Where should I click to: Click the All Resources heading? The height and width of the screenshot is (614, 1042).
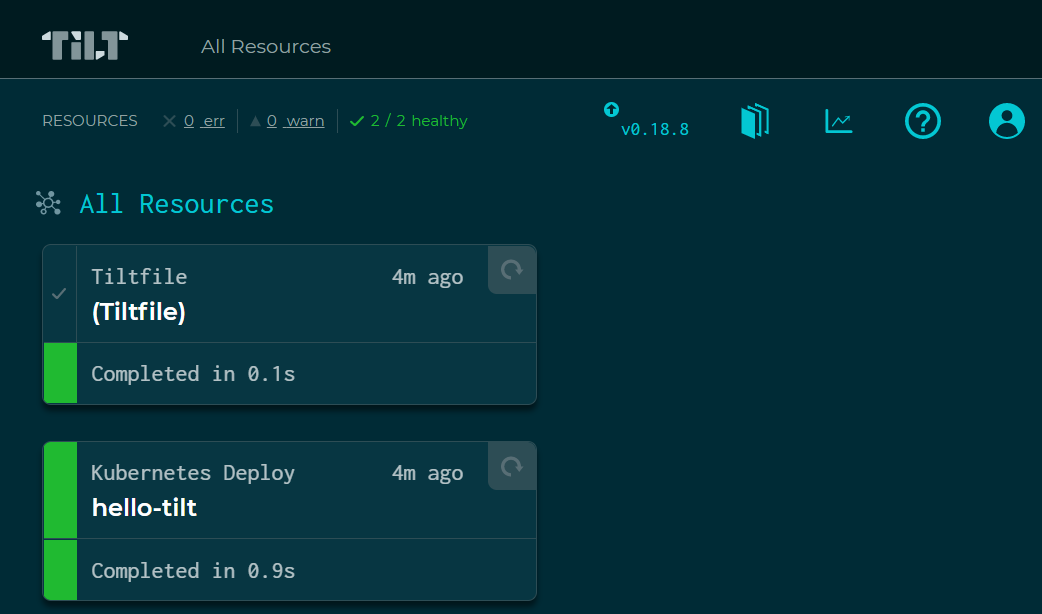point(177,204)
